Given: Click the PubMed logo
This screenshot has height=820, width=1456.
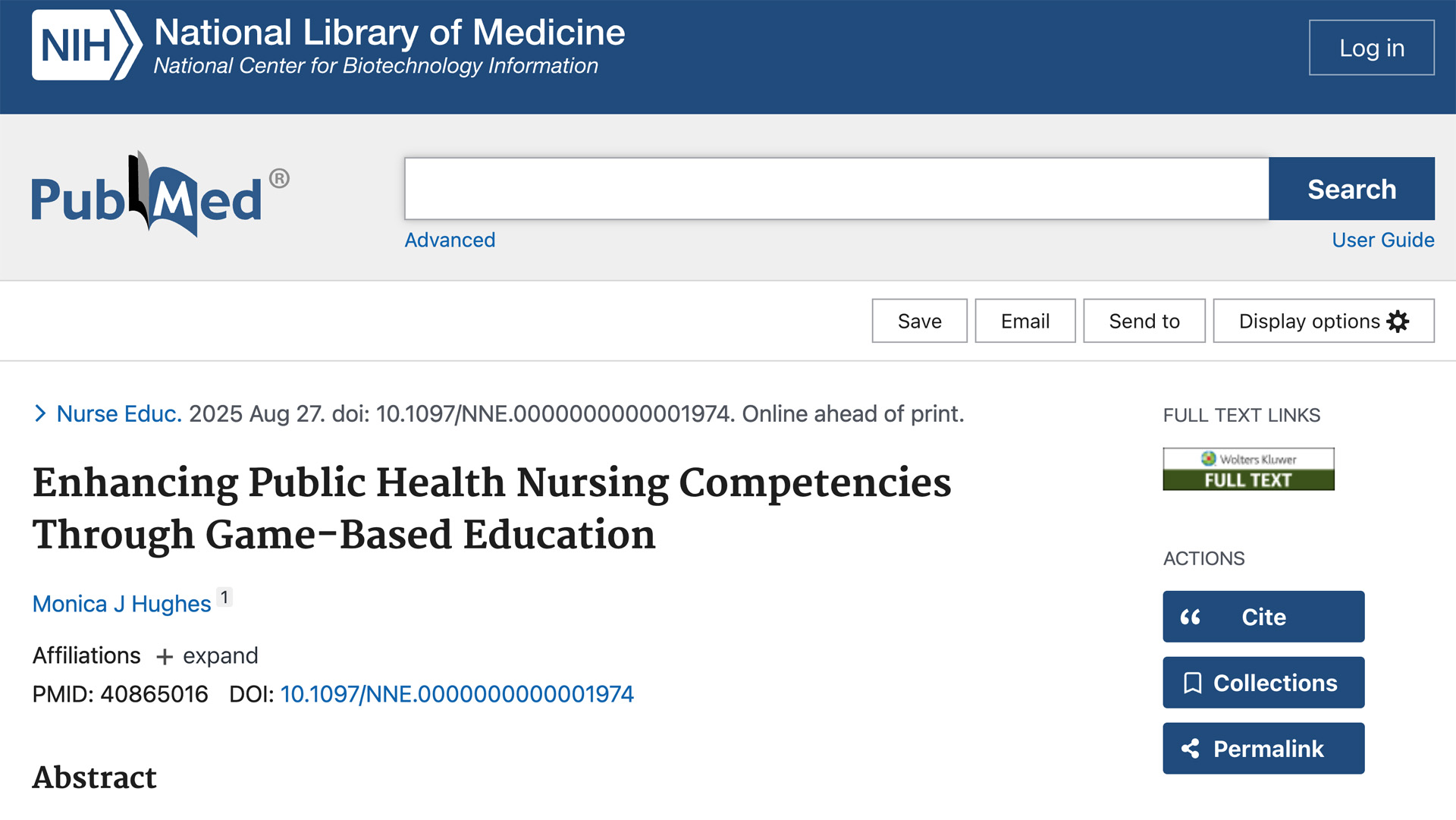Looking at the screenshot, I should 160,195.
